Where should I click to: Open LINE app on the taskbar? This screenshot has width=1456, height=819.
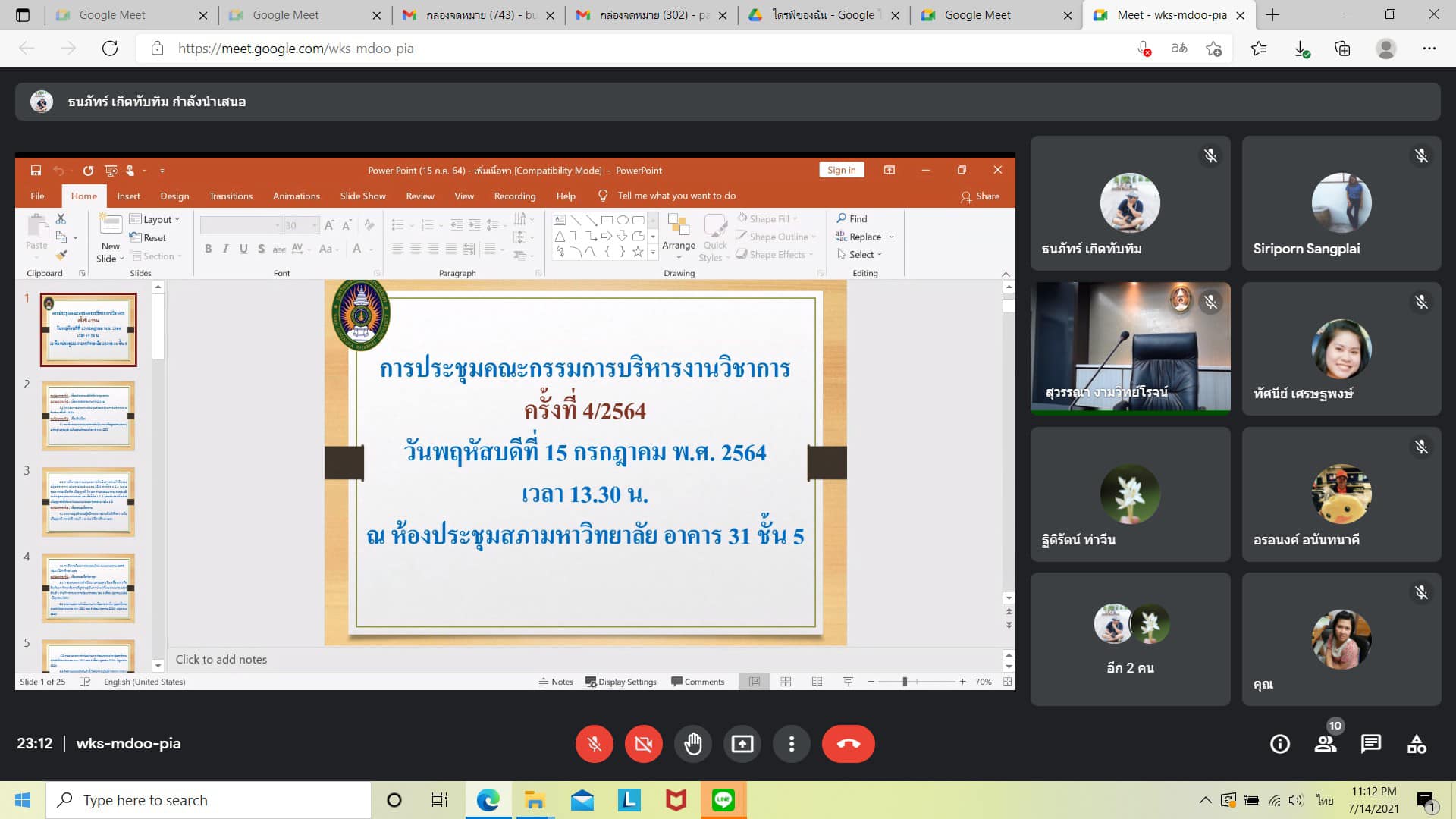pos(723,800)
